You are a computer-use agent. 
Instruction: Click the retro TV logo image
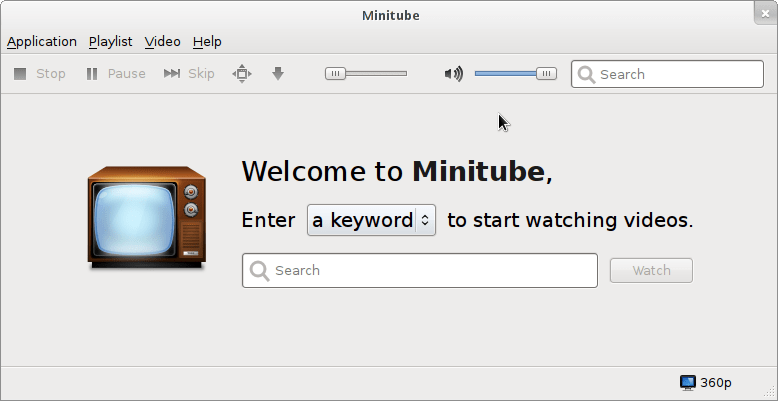[146, 218]
